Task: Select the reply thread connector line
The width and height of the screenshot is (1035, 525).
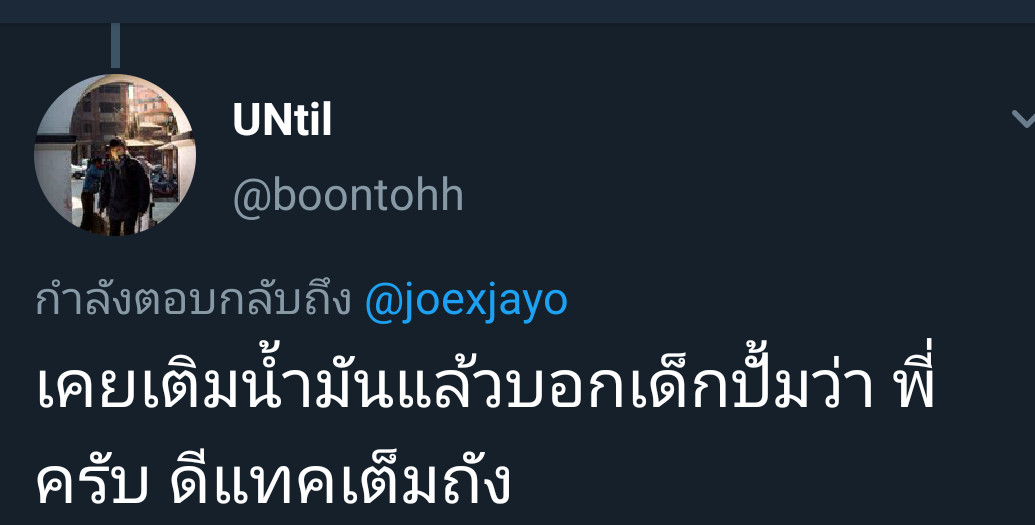Action: click(x=116, y=46)
